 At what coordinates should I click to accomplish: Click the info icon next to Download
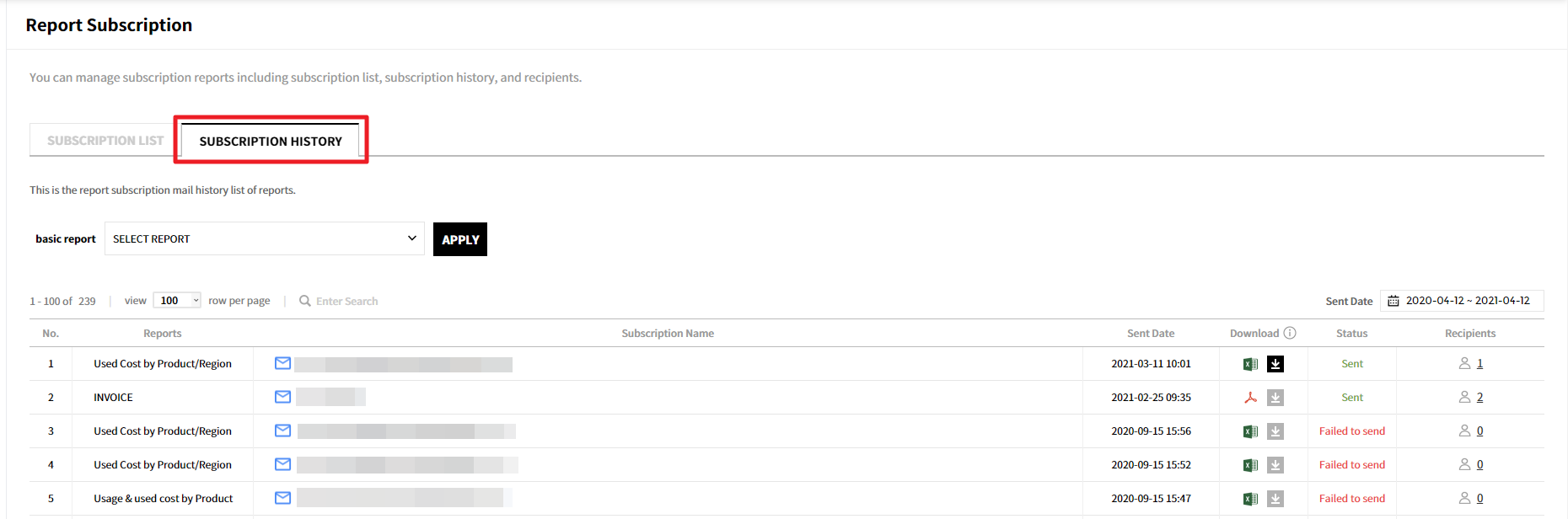tap(1290, 333)
